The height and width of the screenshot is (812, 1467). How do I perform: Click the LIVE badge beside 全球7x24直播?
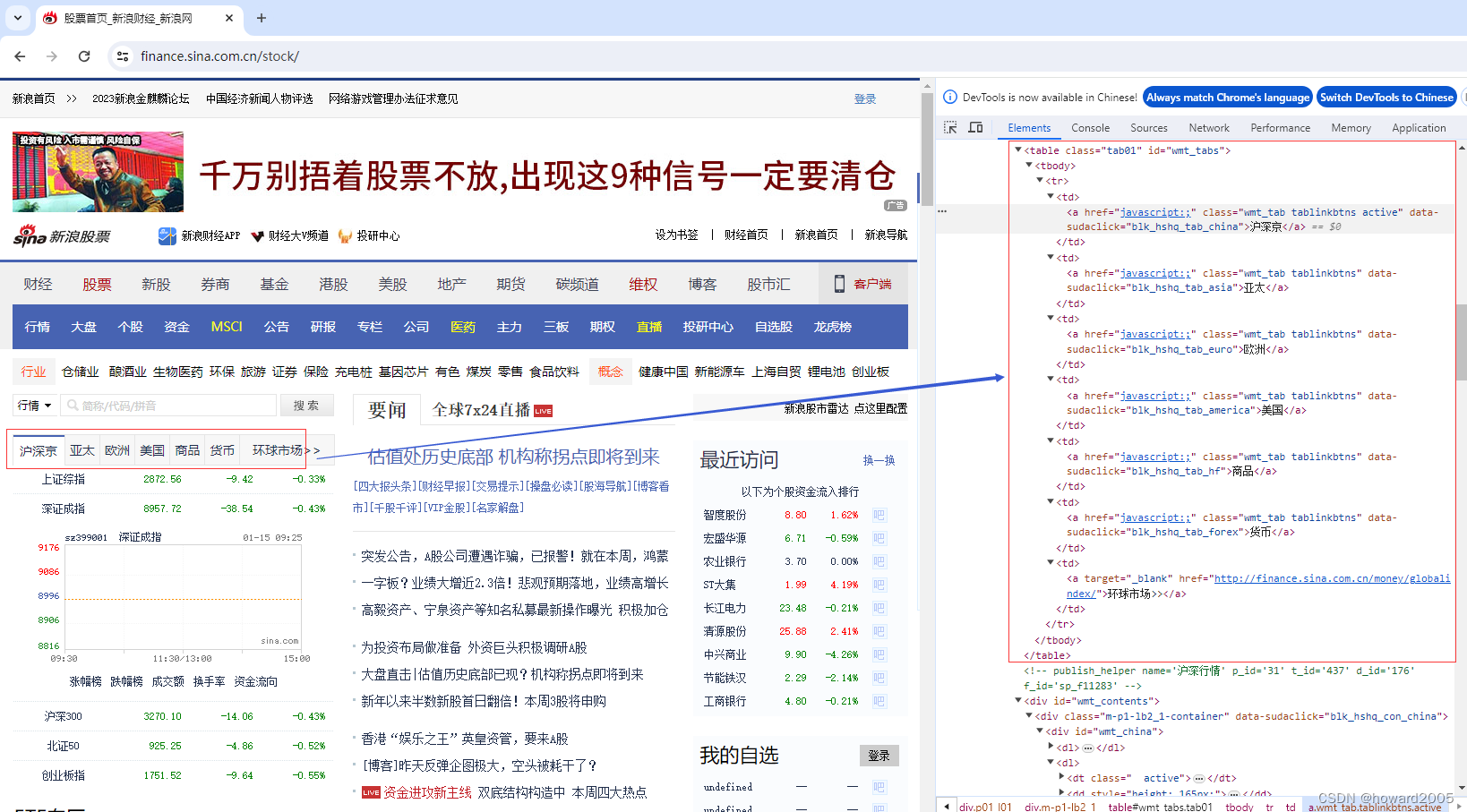click(543, 411)
